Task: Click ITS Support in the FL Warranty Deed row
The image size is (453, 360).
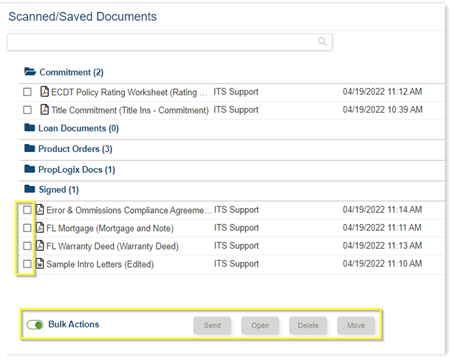Action: pyautogui.click(x=236, y=246)
